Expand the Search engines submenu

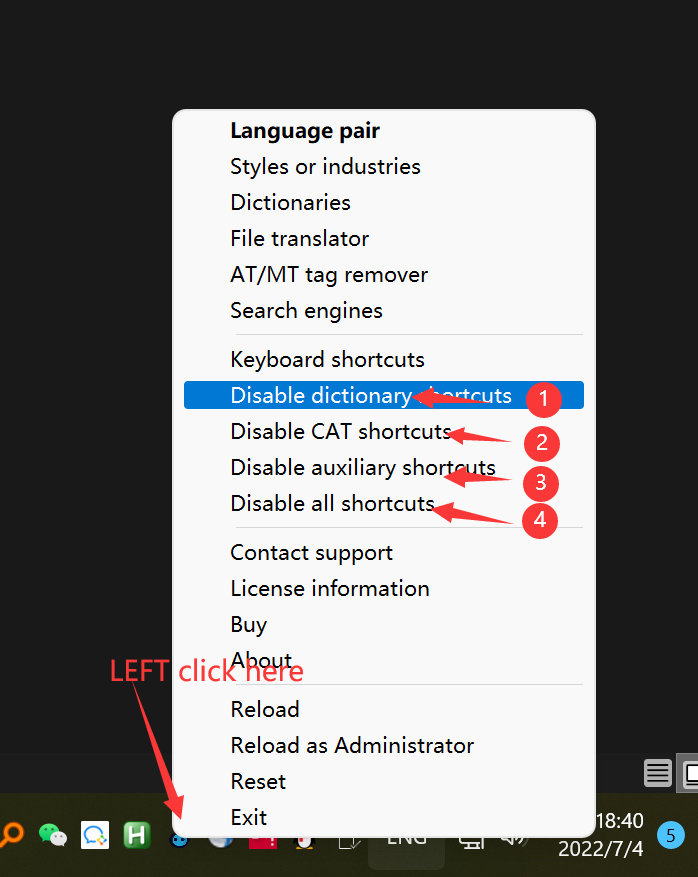[x=306, y=310]
